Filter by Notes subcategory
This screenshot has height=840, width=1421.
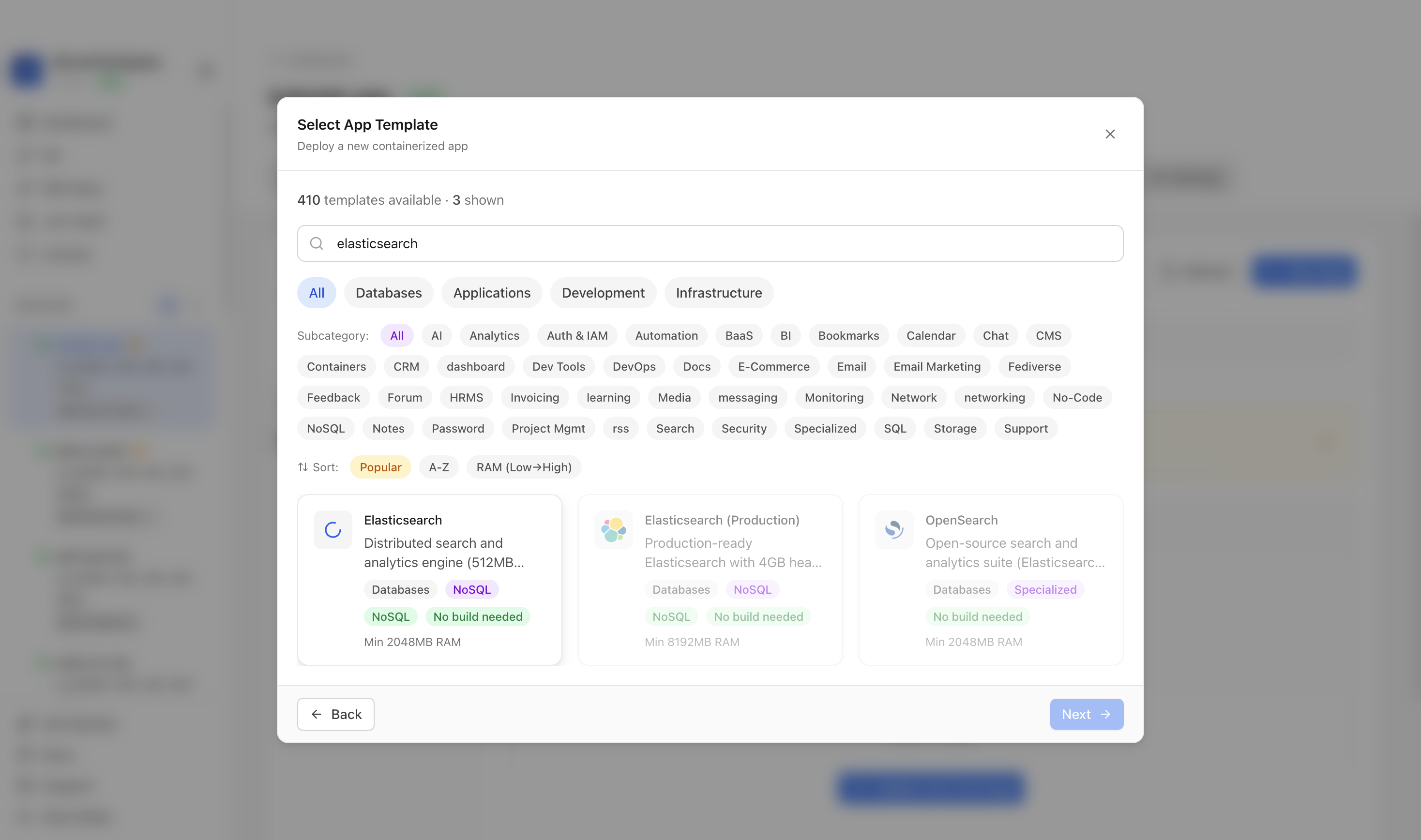click(x=388, y=429)
